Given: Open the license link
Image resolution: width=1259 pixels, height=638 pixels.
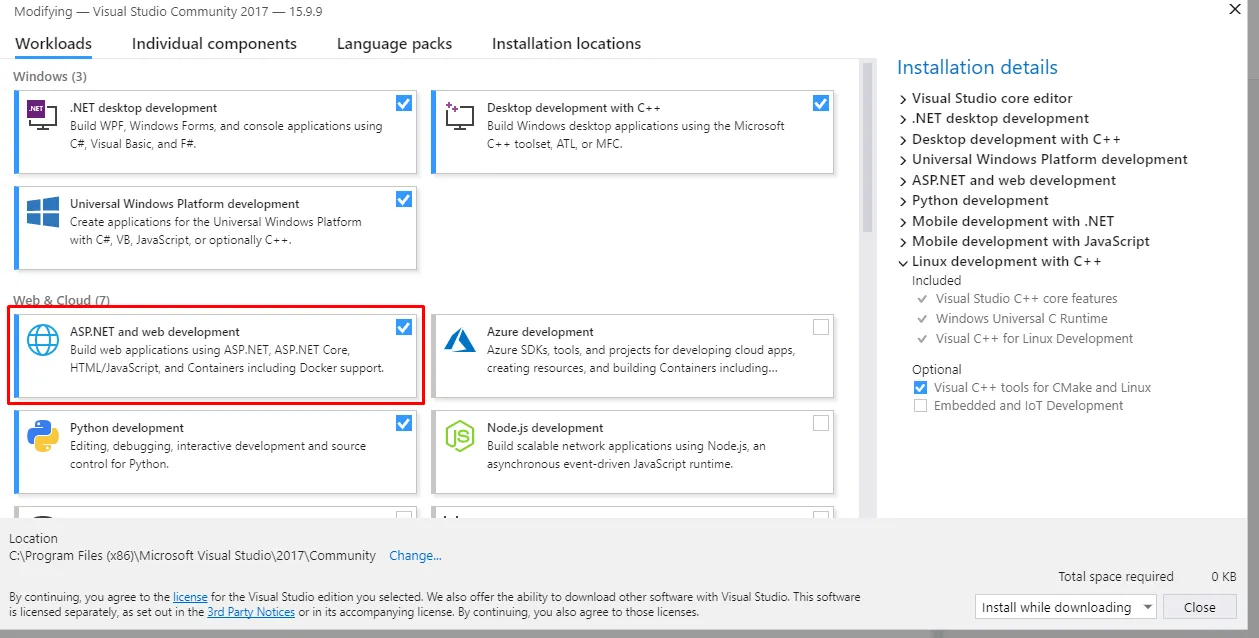Looking at the screenshot, I should pos(190,597).
